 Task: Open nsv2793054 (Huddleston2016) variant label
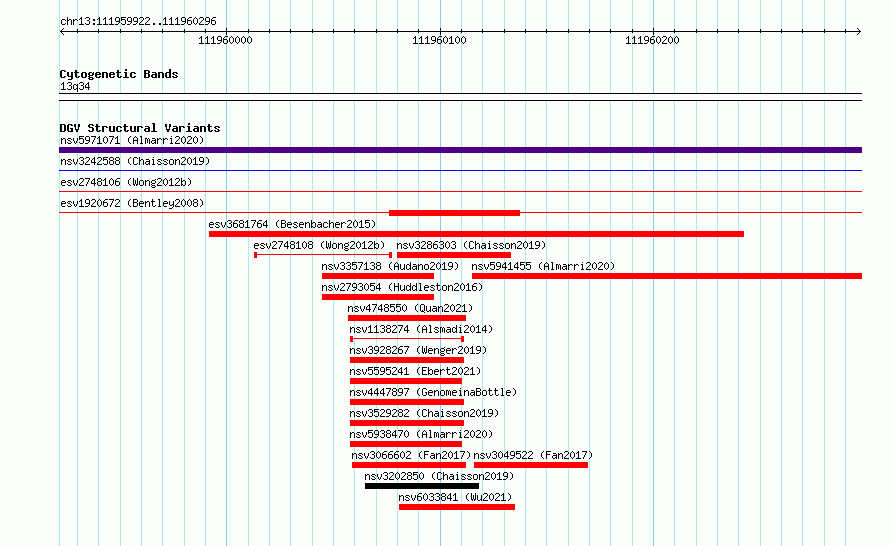(x=402, y=287)
